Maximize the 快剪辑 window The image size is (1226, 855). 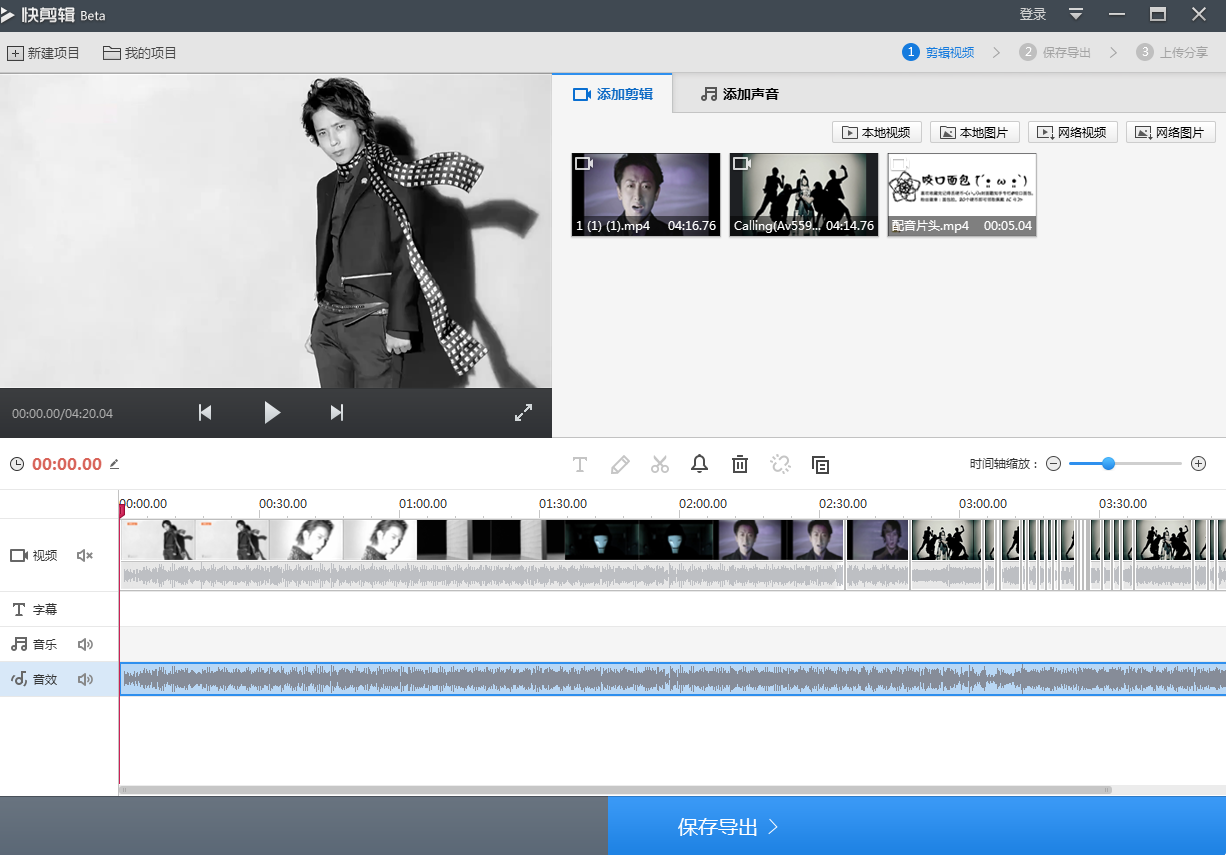1158,14
